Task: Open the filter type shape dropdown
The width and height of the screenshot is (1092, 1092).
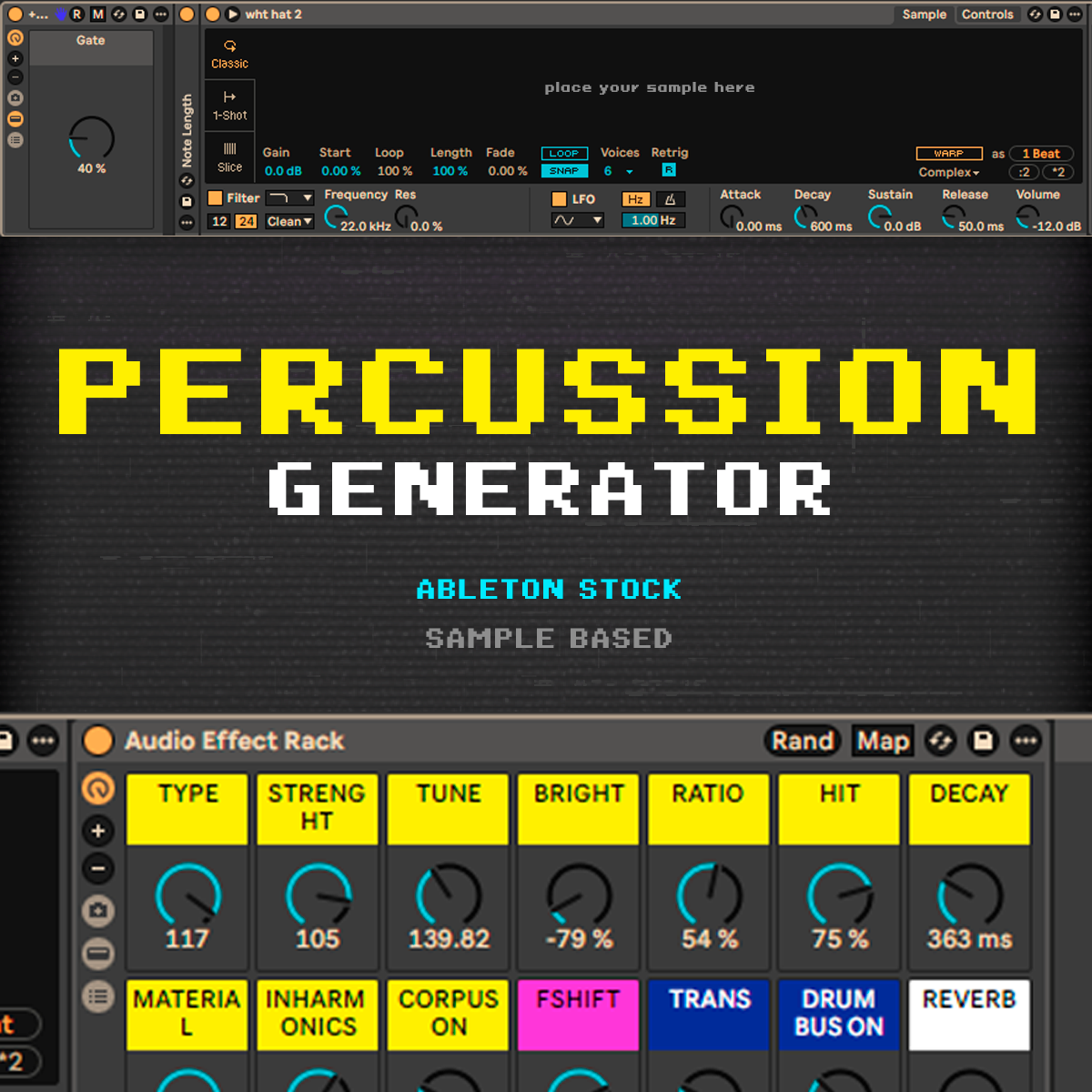Action: [289, 197]
